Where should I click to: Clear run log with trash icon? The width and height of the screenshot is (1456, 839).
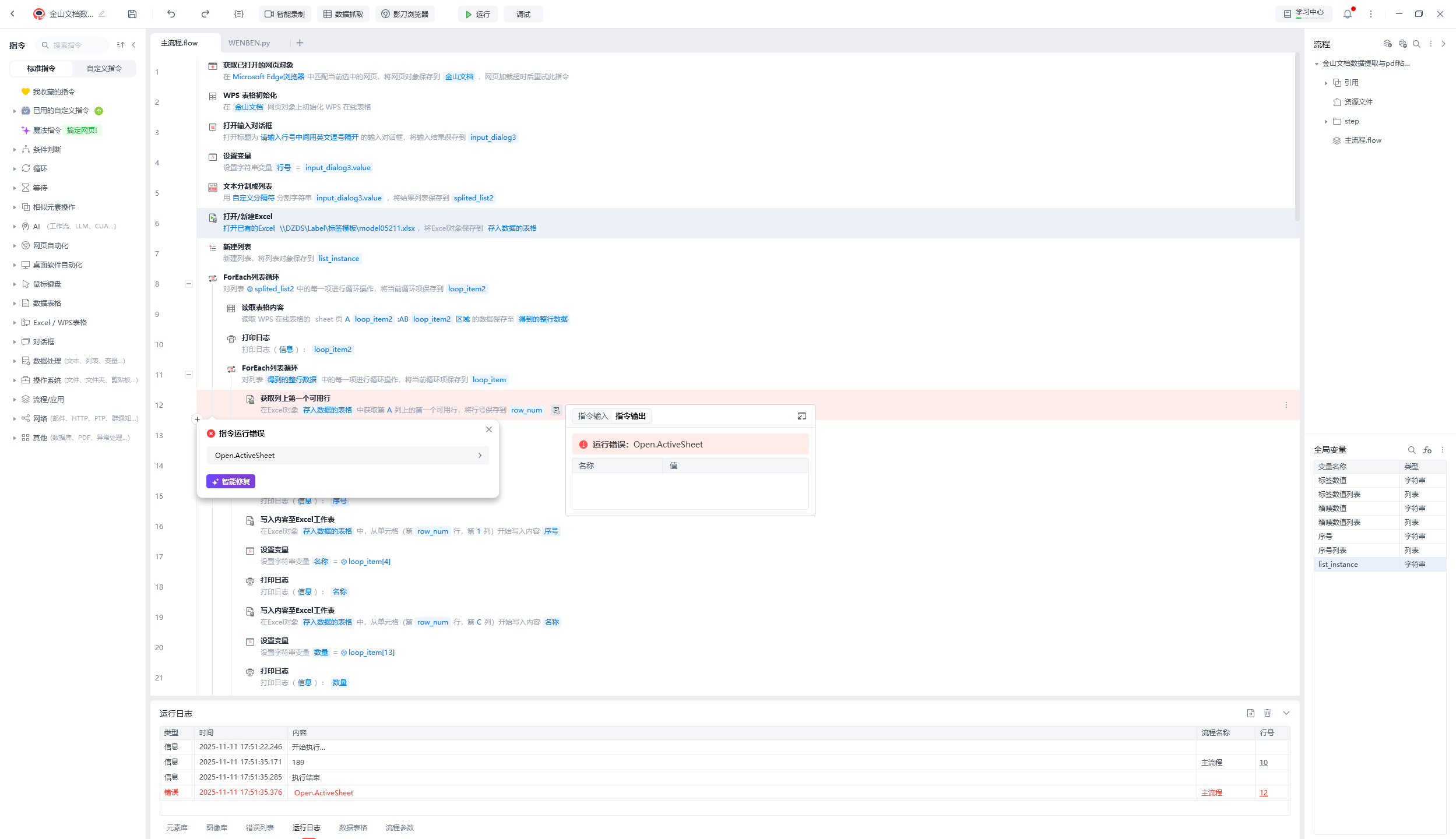pyautogui.click(x=1267, y=713)
